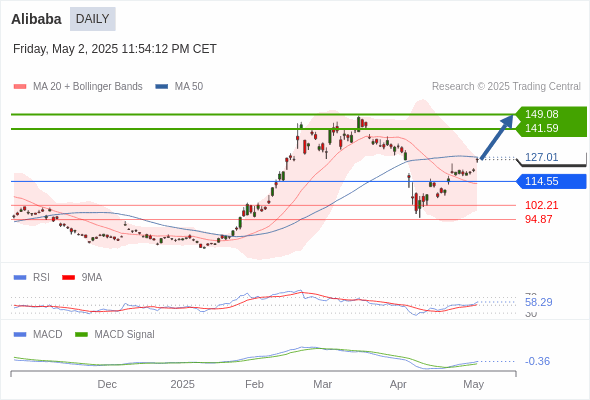This screenshot has height=400, width=590.
Task: Click the May axis label
Action: (x=473, y=385)
